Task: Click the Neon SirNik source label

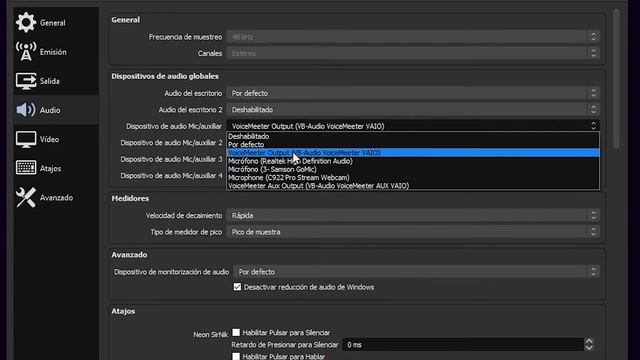Action: (x=211, y=335)
